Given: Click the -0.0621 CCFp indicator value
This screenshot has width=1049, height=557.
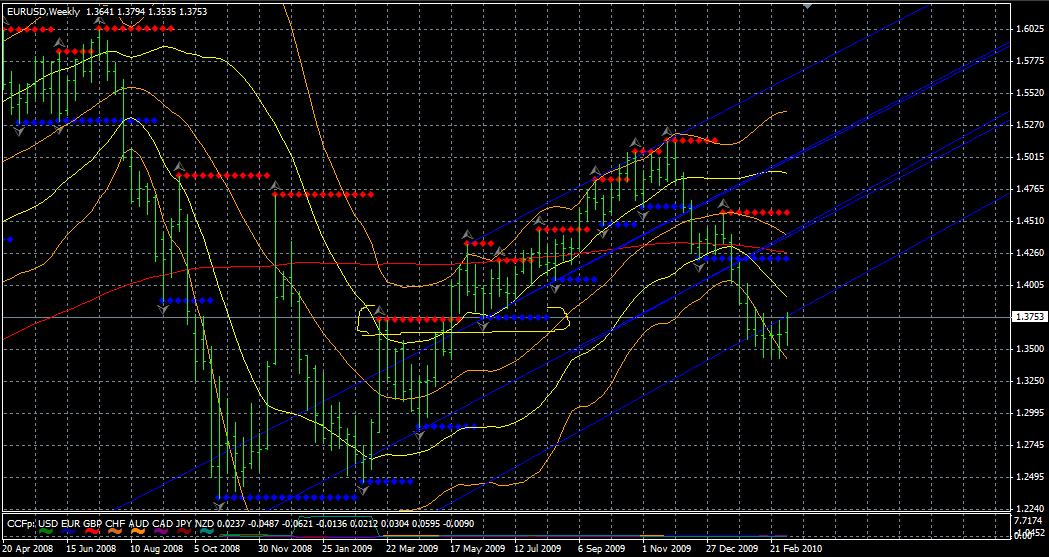Looking at the screenshot, I should click(296, 524).
